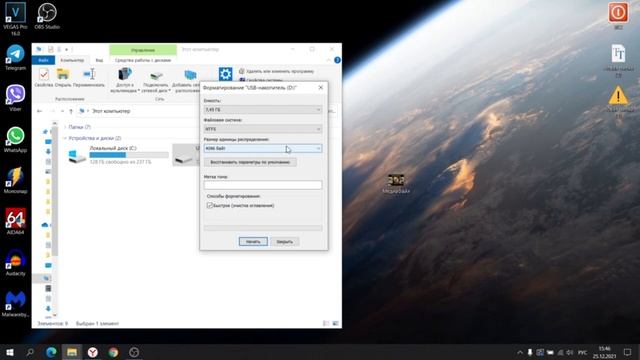This screenshot has height=360, width=640.
Task: Click the volume icon in system tray
Action: [x=570, y=352]
